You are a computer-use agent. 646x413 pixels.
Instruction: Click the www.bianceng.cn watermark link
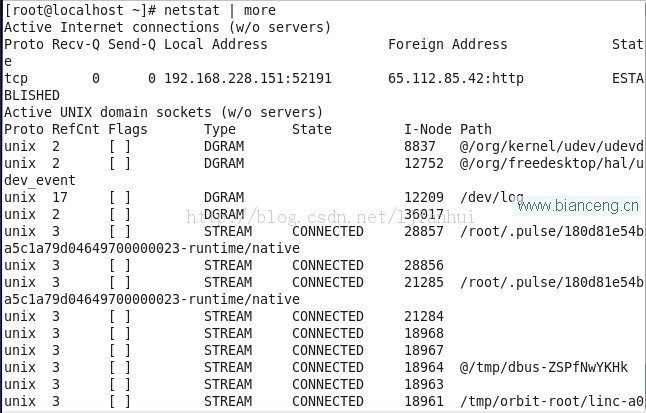(578, 205)
